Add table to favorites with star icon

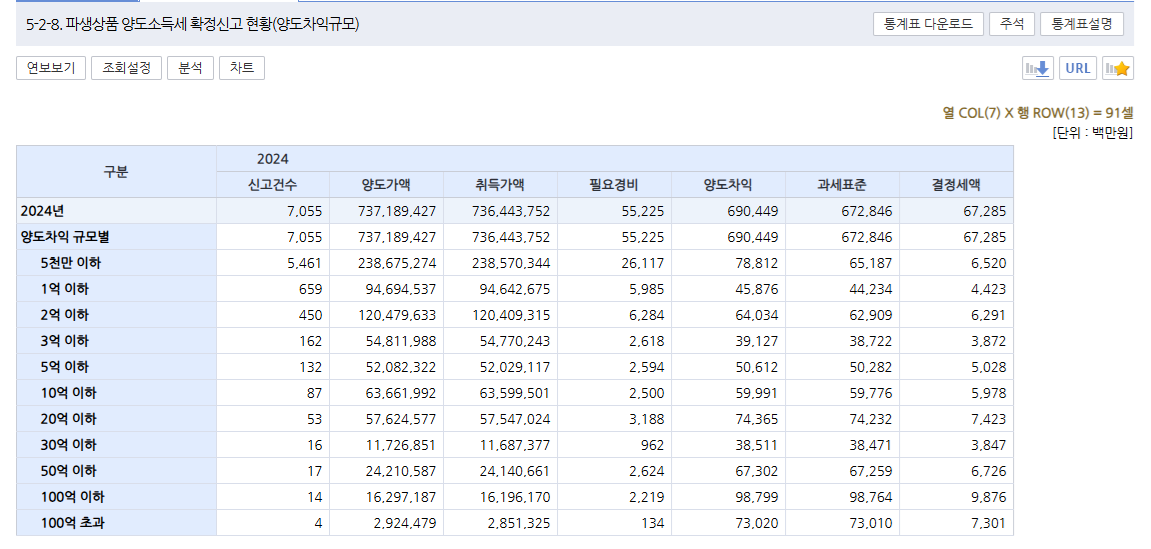(1118, 68)
